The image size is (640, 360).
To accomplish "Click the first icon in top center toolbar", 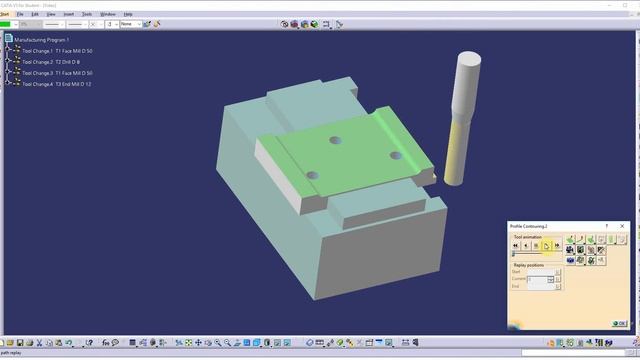I will 284,24.
